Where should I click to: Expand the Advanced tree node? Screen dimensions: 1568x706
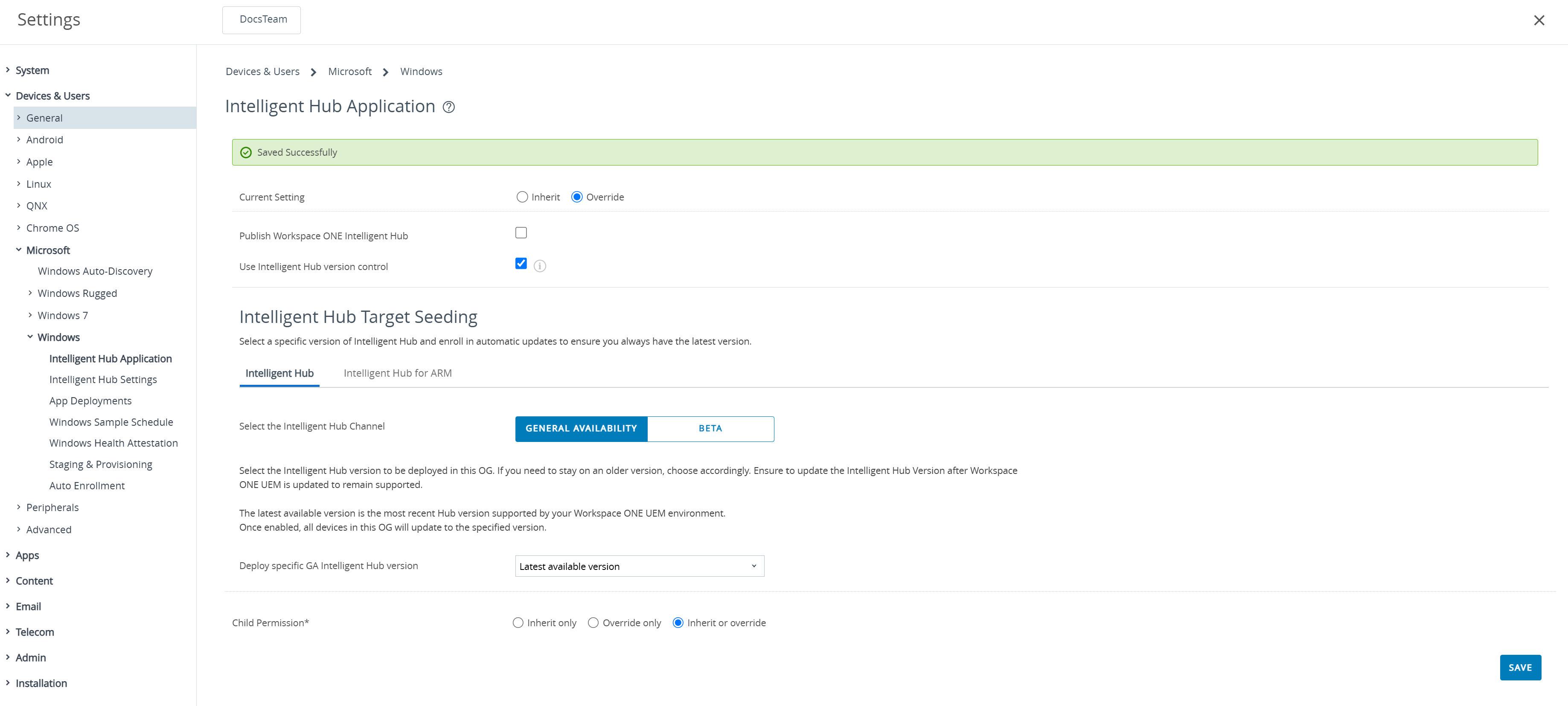point(18,529)
